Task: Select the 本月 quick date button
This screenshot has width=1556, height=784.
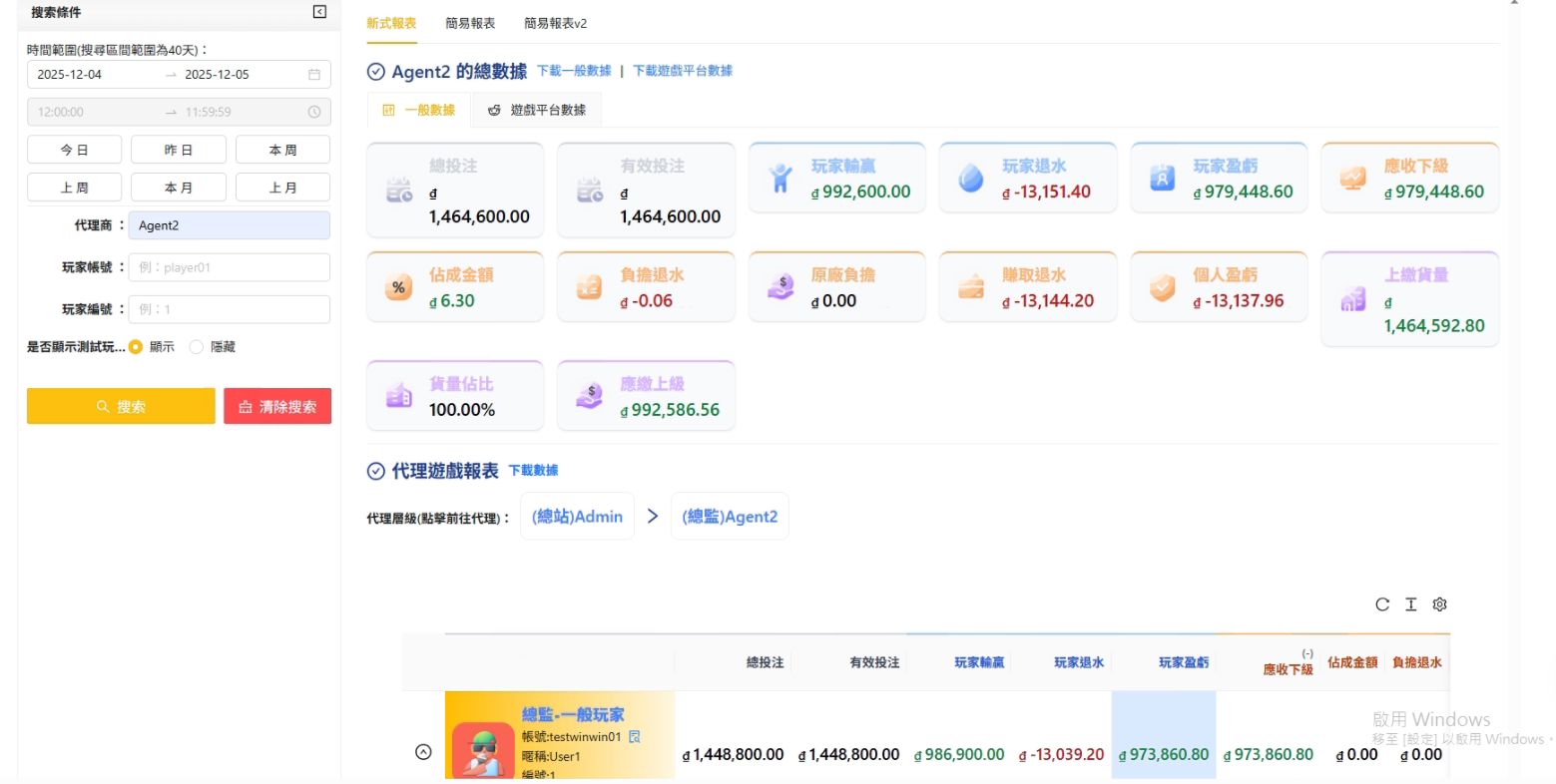Action: pyautogui.click(x=178, y=188)
